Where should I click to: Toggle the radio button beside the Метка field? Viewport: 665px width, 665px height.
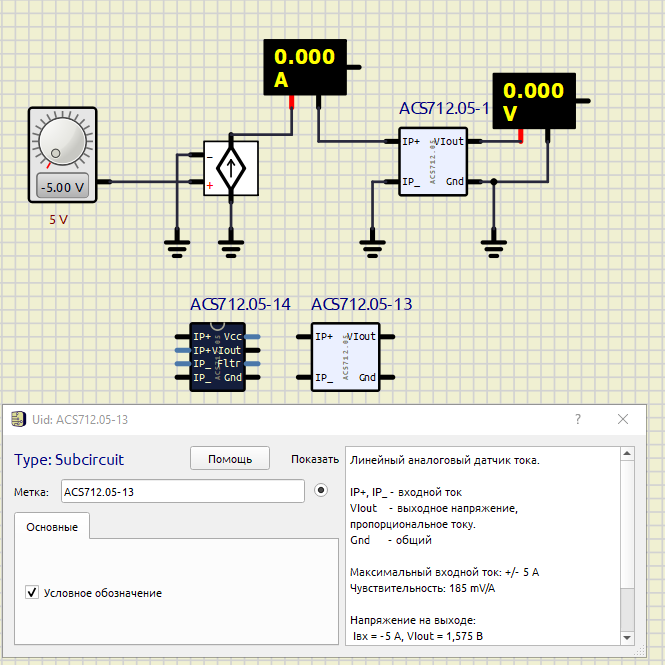click(321, 491)
